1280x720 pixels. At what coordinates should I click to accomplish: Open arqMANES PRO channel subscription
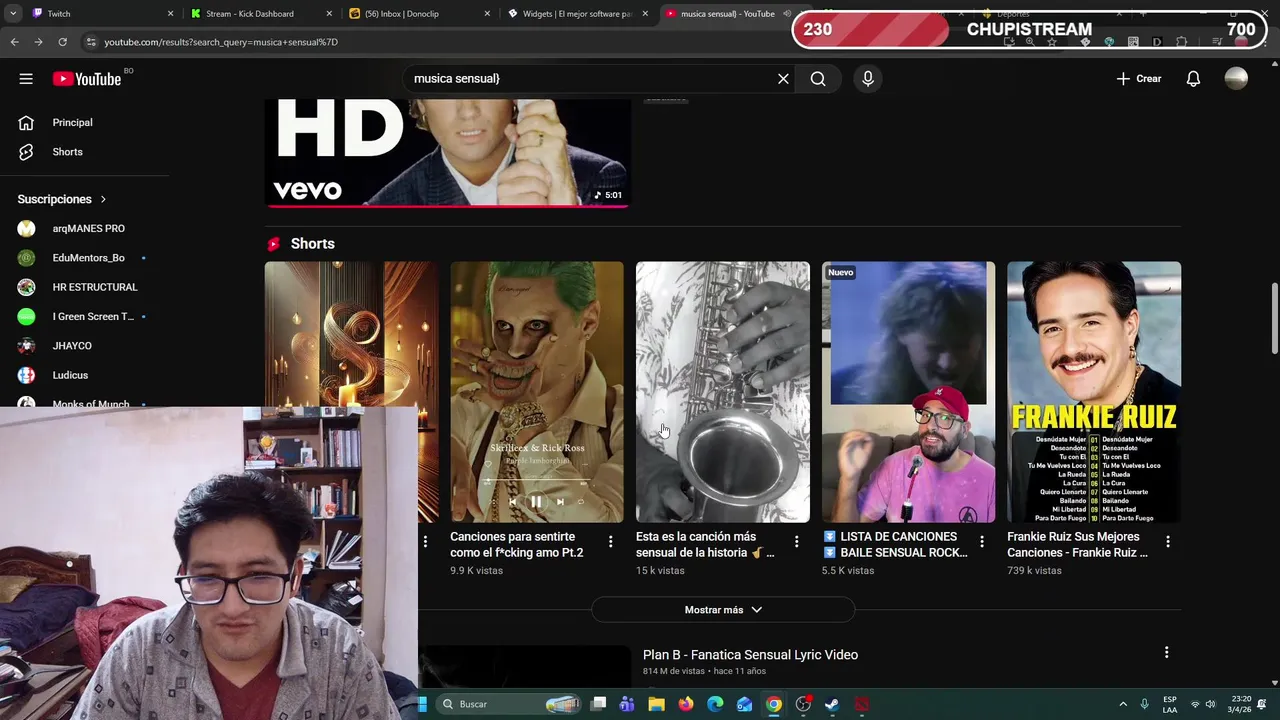pos(88,229)
